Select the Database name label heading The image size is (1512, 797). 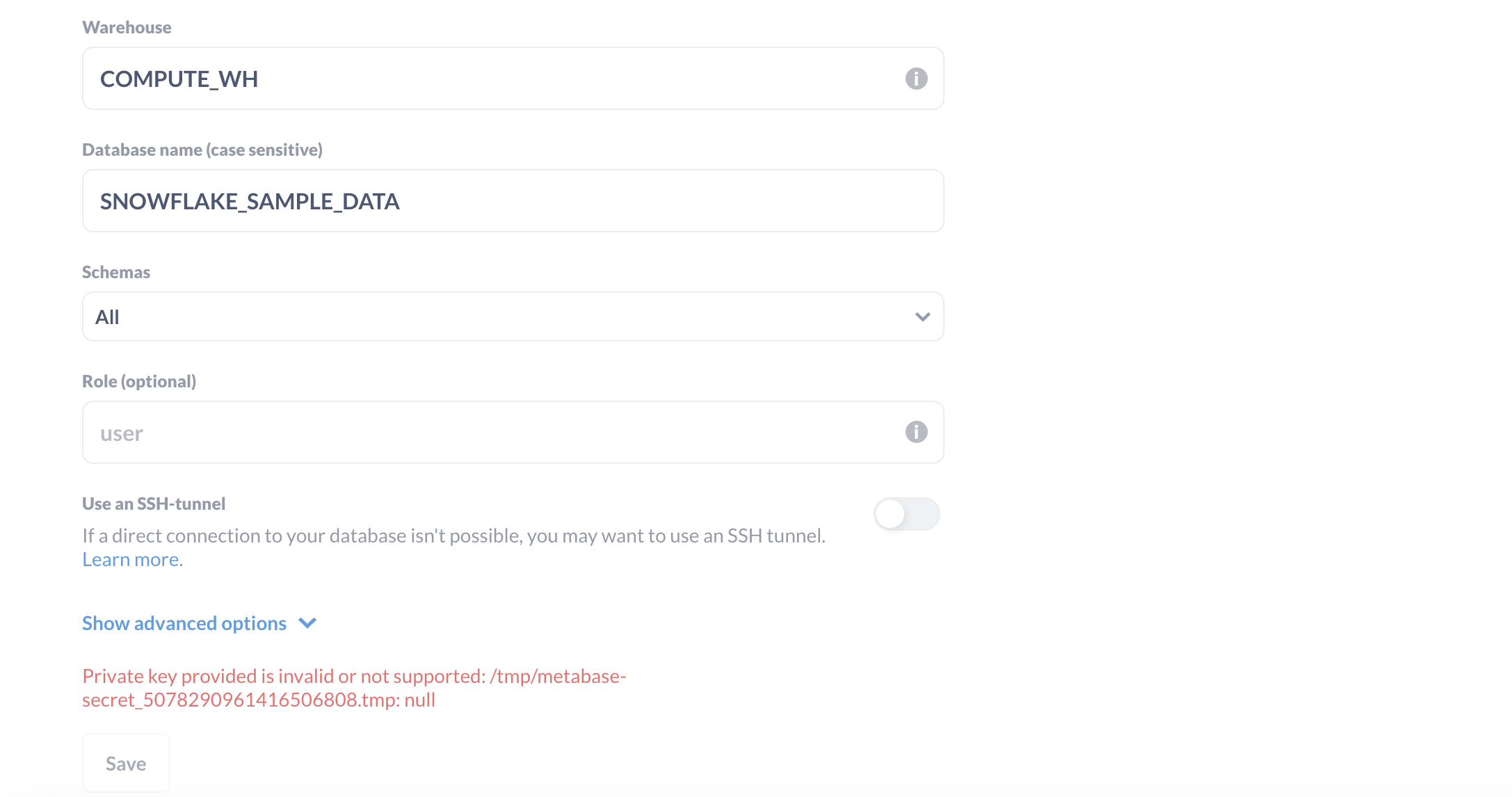pos(202,149)
